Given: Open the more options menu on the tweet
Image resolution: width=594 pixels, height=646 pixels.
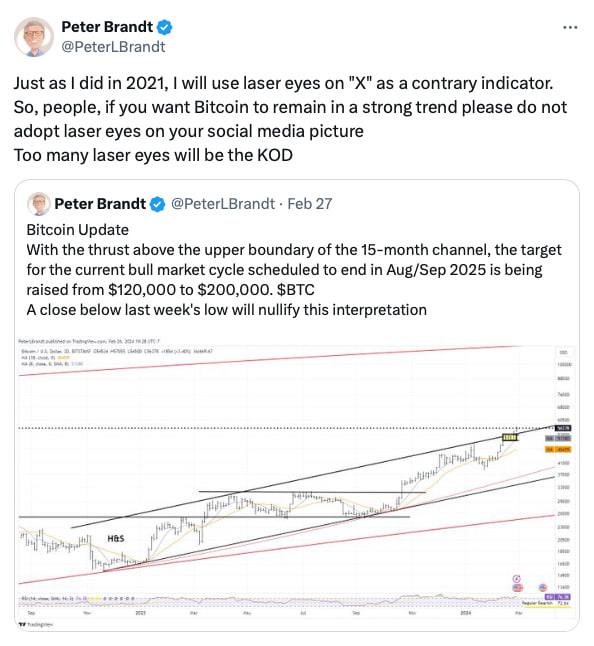Looking at the screenshot, I should tap(570, 27).
